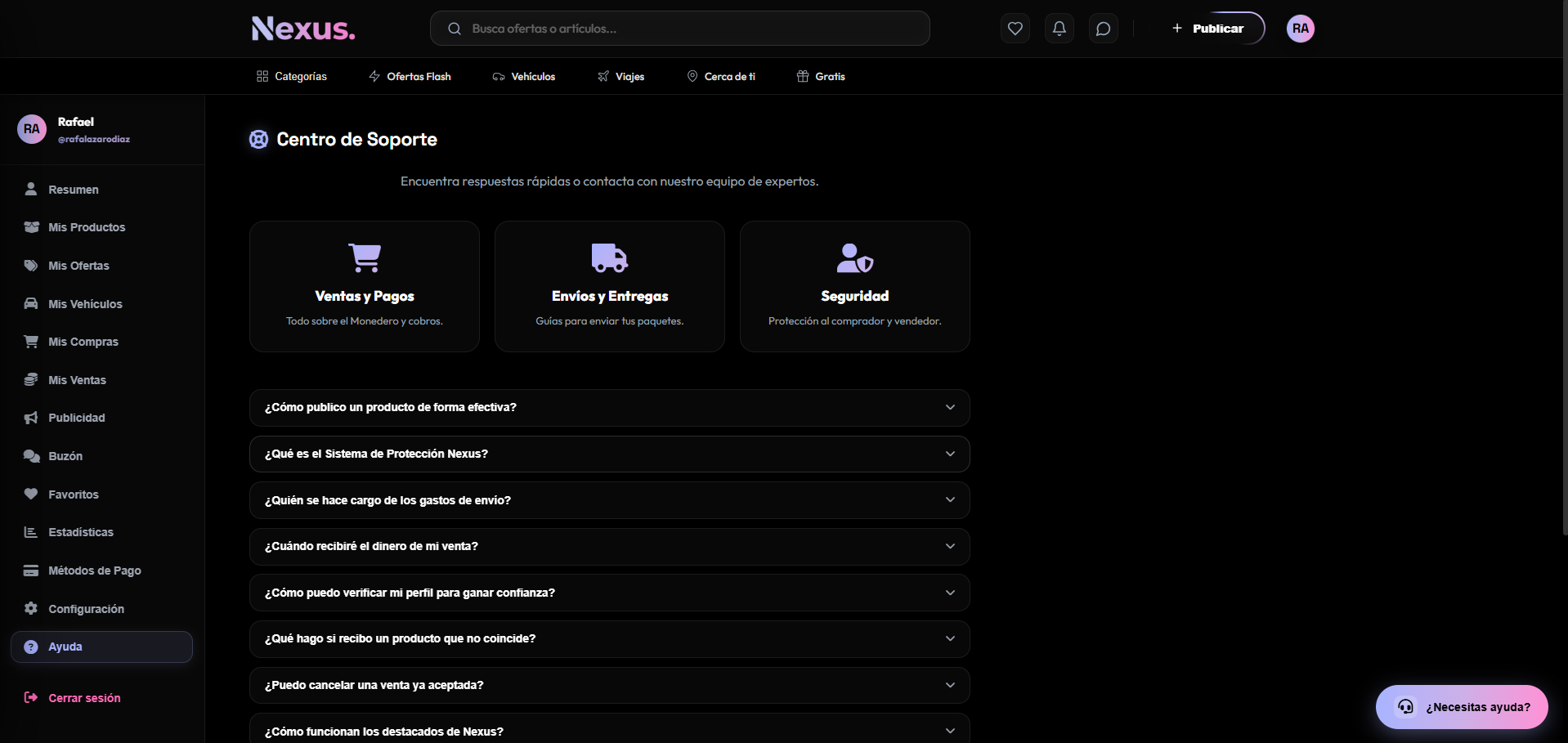
Task: Select Cerca de ti
Action: [x=721, y=76]
